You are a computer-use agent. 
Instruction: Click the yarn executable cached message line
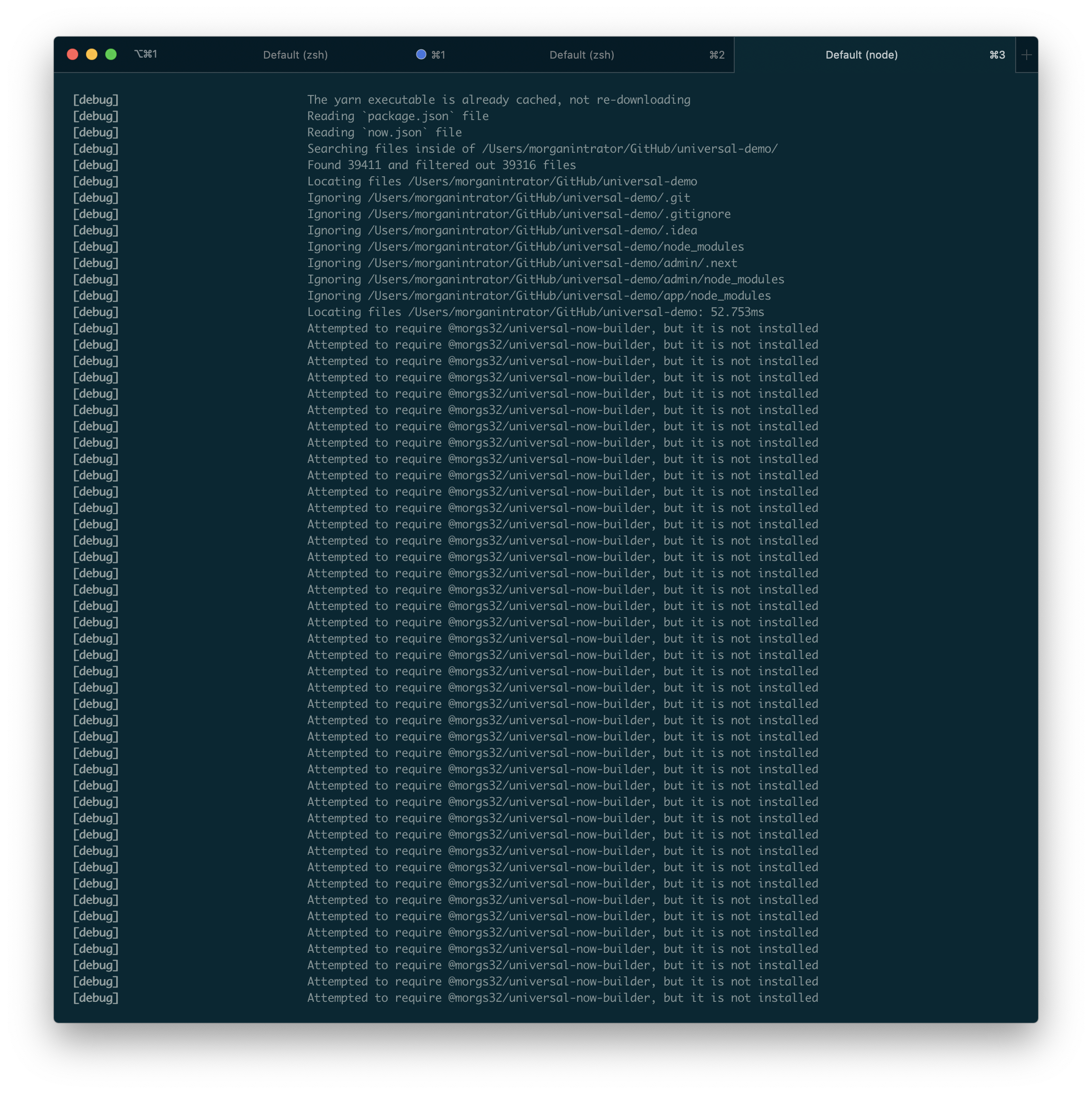pos(498,99)
